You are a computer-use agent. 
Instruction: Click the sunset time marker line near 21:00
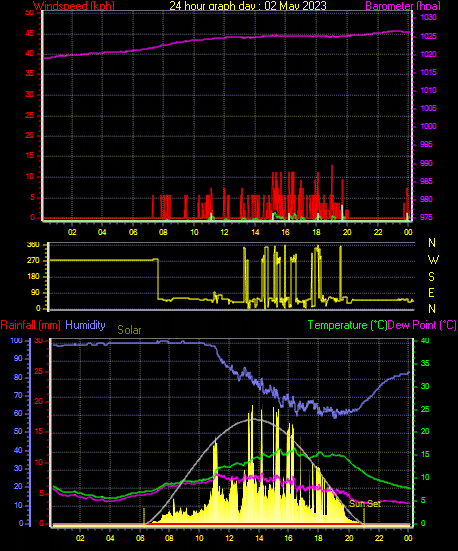coord(364,517)
